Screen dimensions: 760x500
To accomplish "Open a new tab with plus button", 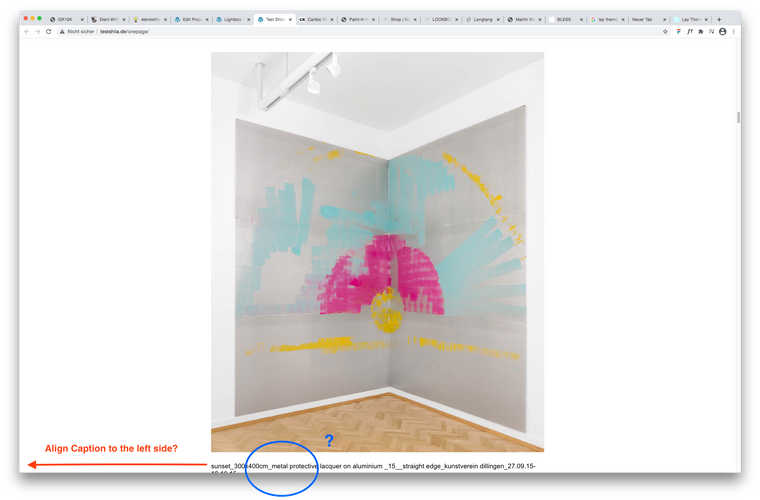I will tap(719, 19).
